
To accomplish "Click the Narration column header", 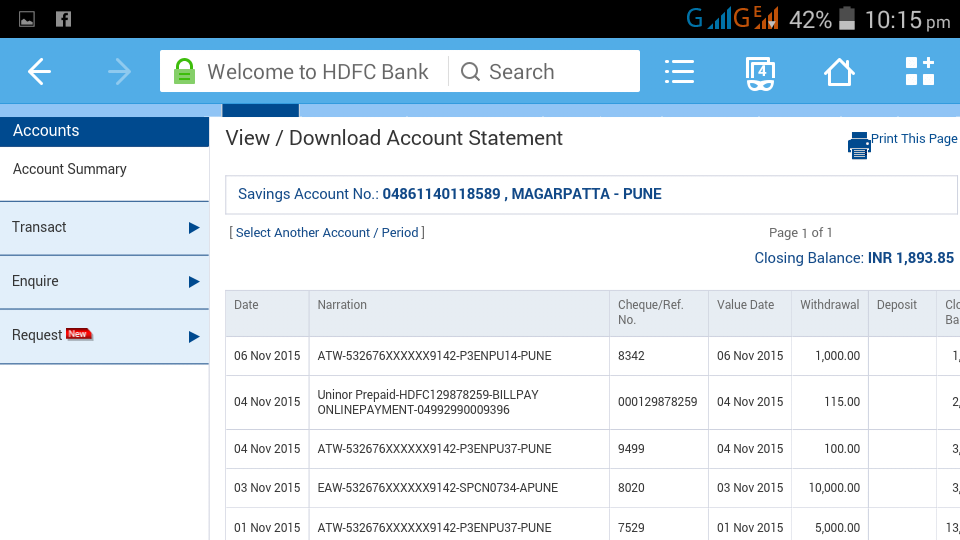I will click(x=342, y=305).
